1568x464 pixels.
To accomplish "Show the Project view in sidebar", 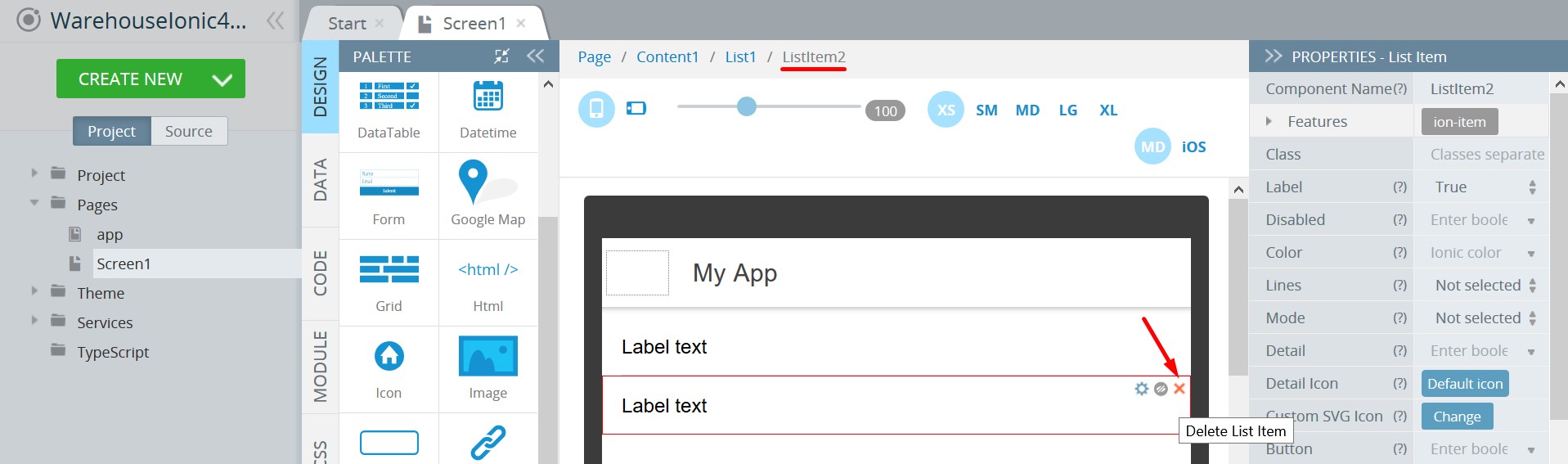I will coord(112,131).
